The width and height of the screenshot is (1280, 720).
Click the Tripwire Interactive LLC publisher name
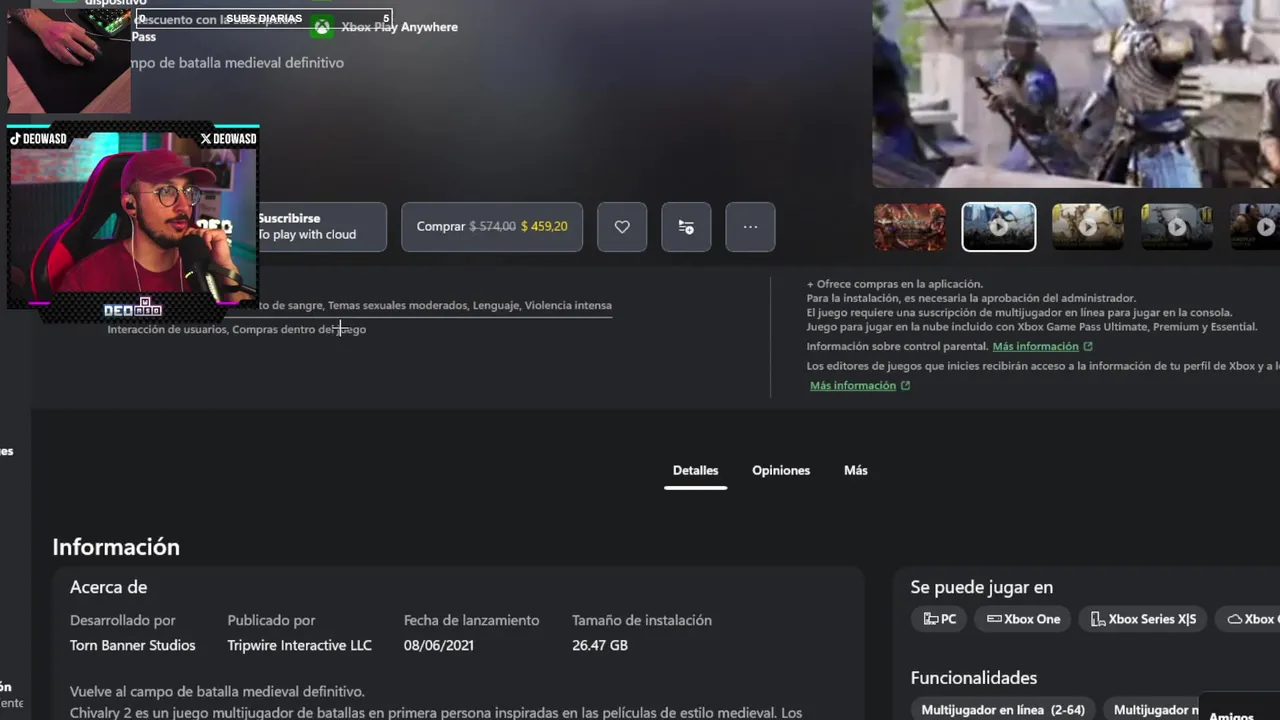tap(299, 646)
